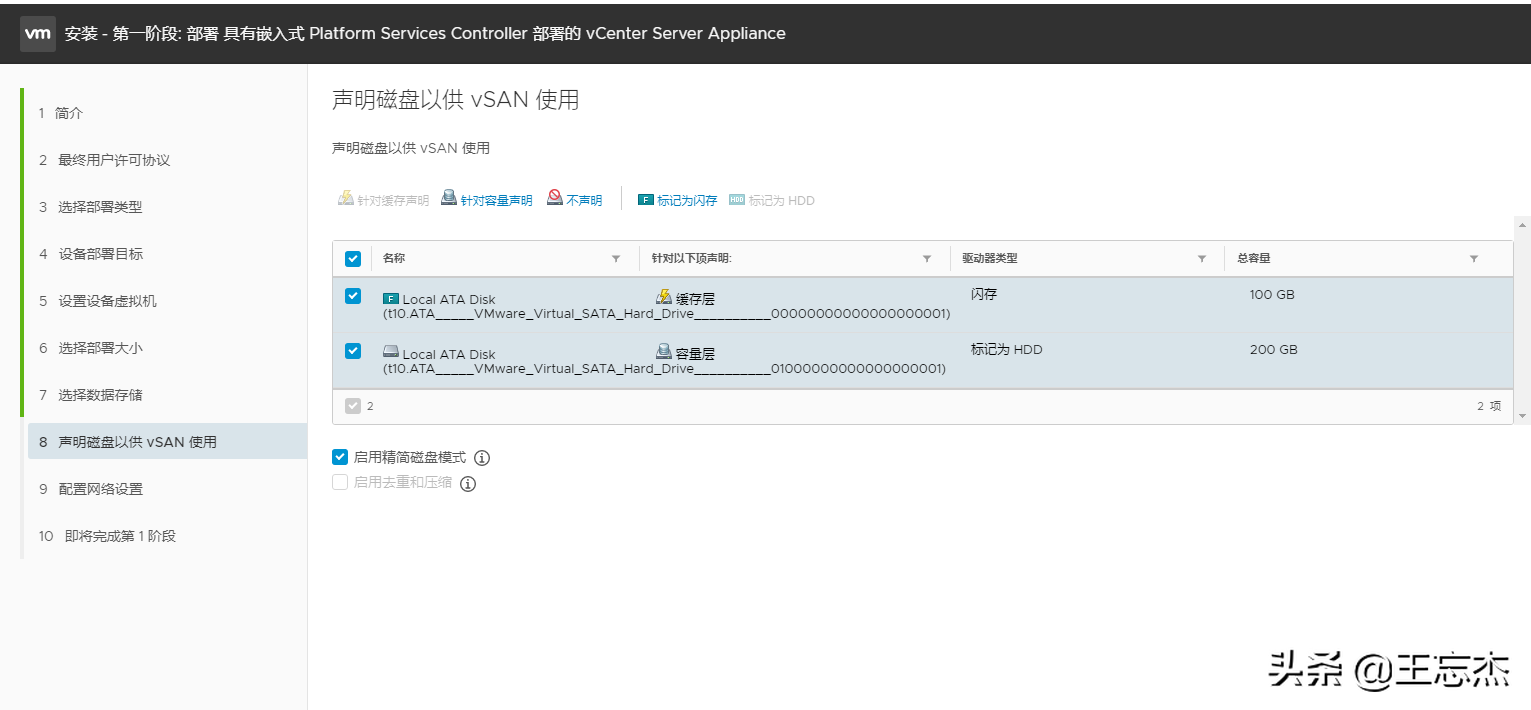Toggle the select-all checkbox in table header
This screenshot has width=1531, height=710.
[353, 259]
